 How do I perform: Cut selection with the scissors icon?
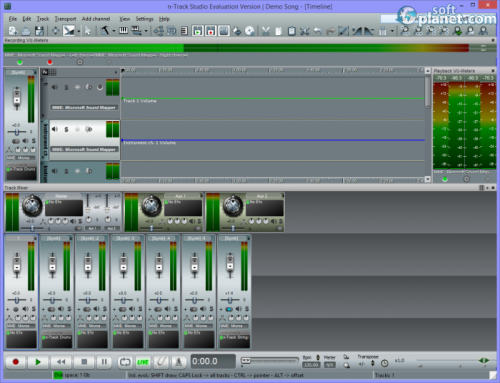pyautogui.click(x=266, y=31)
